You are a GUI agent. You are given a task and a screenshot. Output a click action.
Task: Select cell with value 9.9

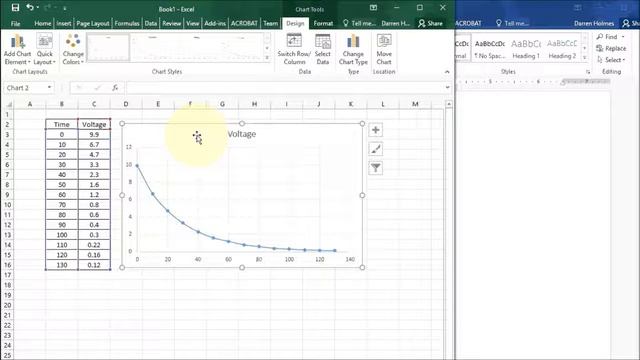(94, 134)
